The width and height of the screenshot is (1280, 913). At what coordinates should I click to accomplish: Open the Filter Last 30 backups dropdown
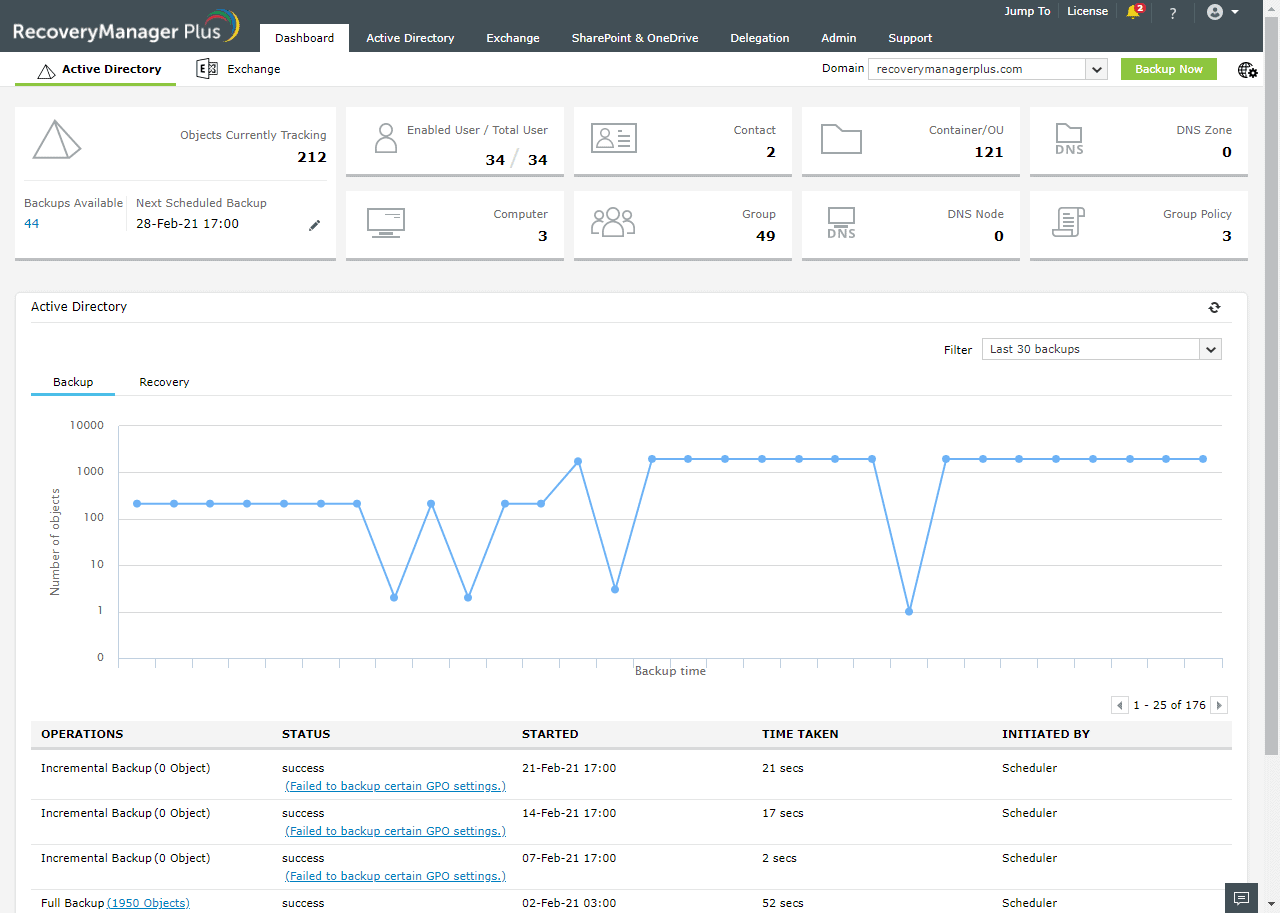click(1102, 349)
